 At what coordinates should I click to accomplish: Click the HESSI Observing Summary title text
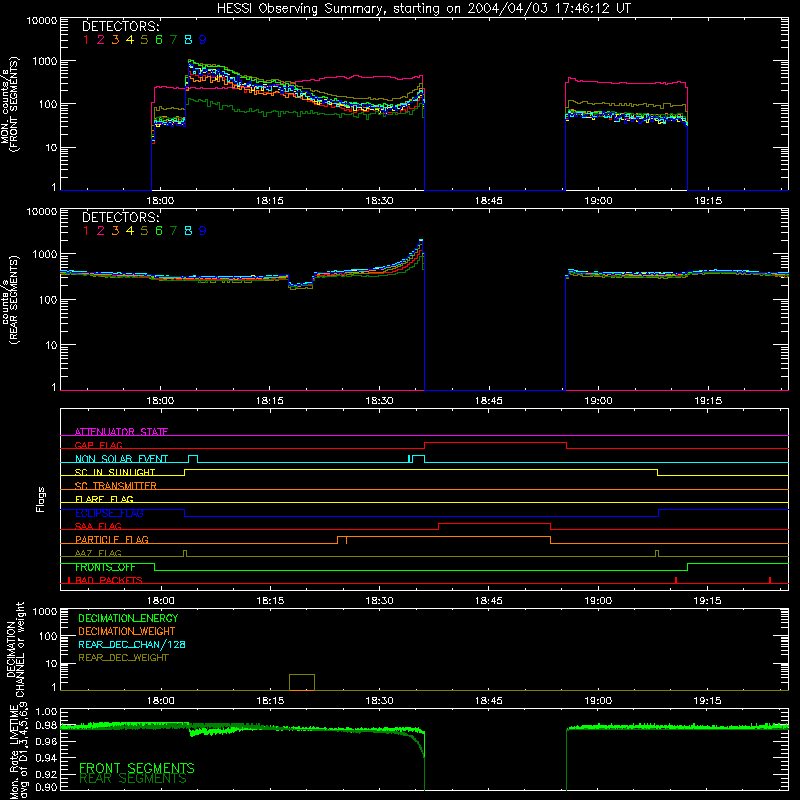[x=424, y=9]
